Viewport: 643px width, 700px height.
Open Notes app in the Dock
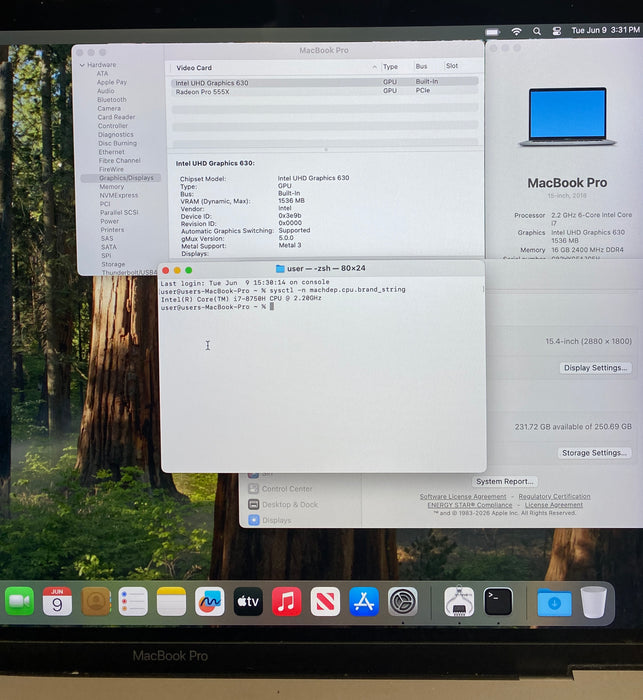coord(171,602)
